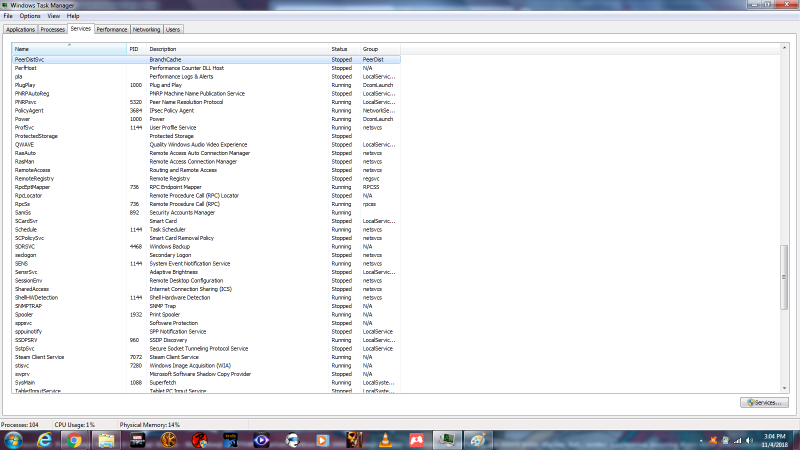This screenshot has height=450, width=800.
Task: Open Paint from the taskbar
Action: [478, 440]
